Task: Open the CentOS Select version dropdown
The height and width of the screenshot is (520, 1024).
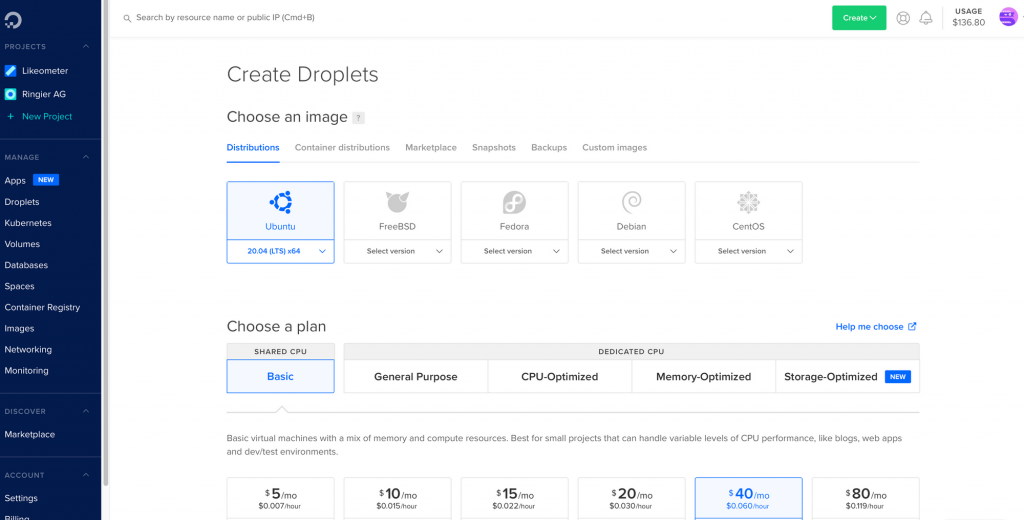Action: [748, 251]
